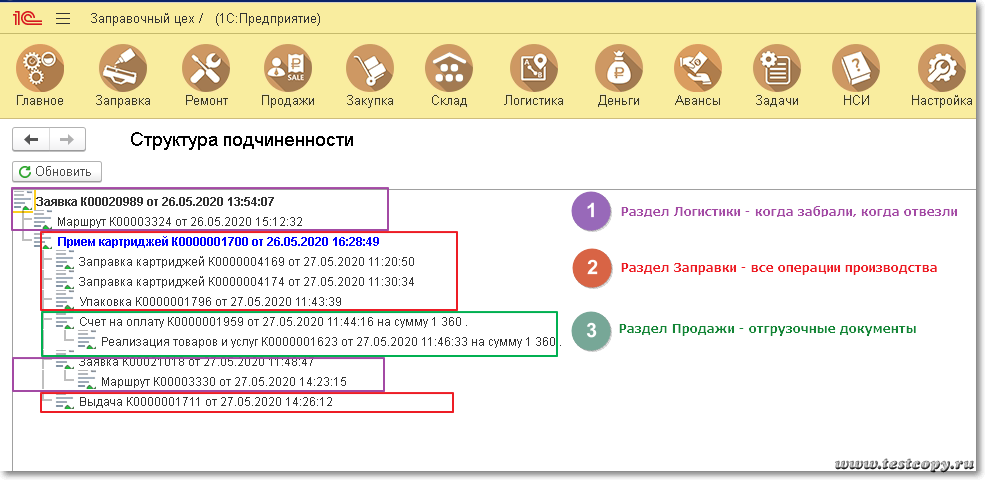
Task: Select Заявка К00020989 root tree item
Action: (154, 201)
